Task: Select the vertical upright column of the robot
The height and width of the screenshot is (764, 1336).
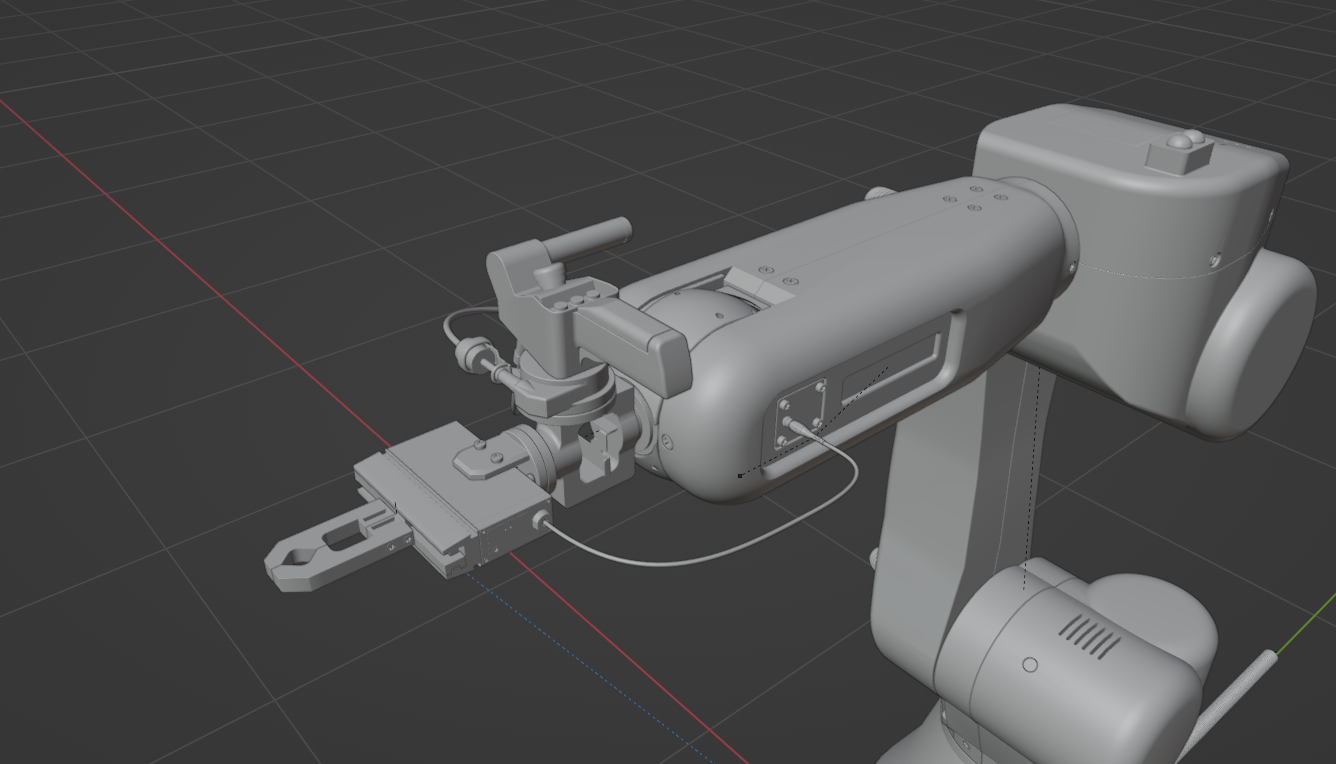Action: [x=945, y=510]
